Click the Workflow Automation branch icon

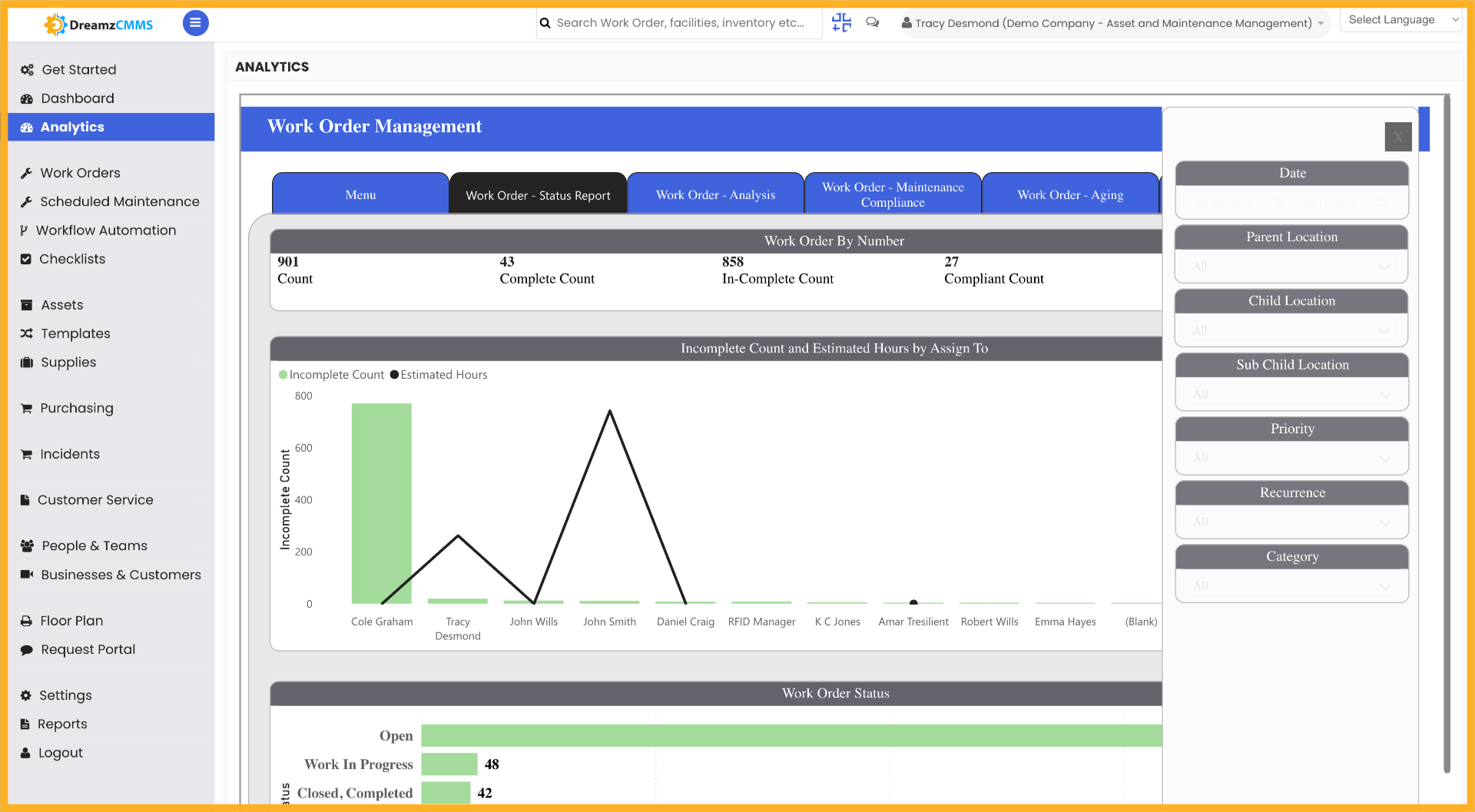click(x=24, y=230)
